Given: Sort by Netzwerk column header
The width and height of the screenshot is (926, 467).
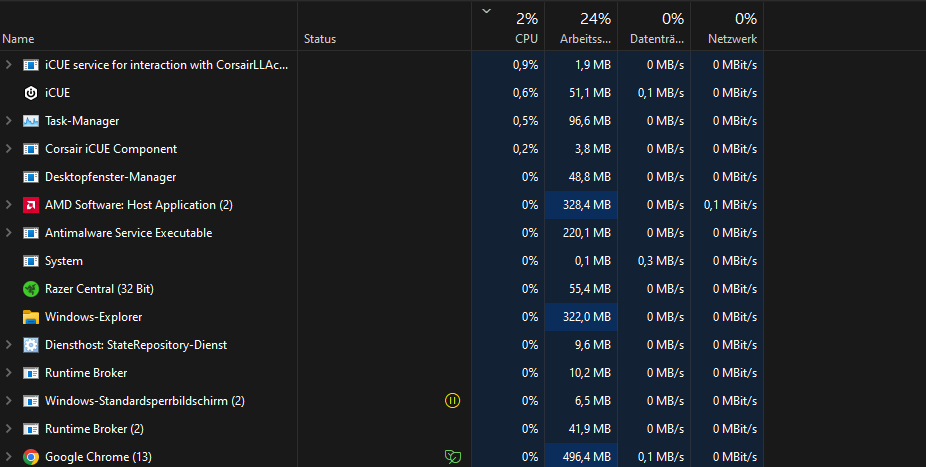Looking at the screenshot, I should coord(727,26).
